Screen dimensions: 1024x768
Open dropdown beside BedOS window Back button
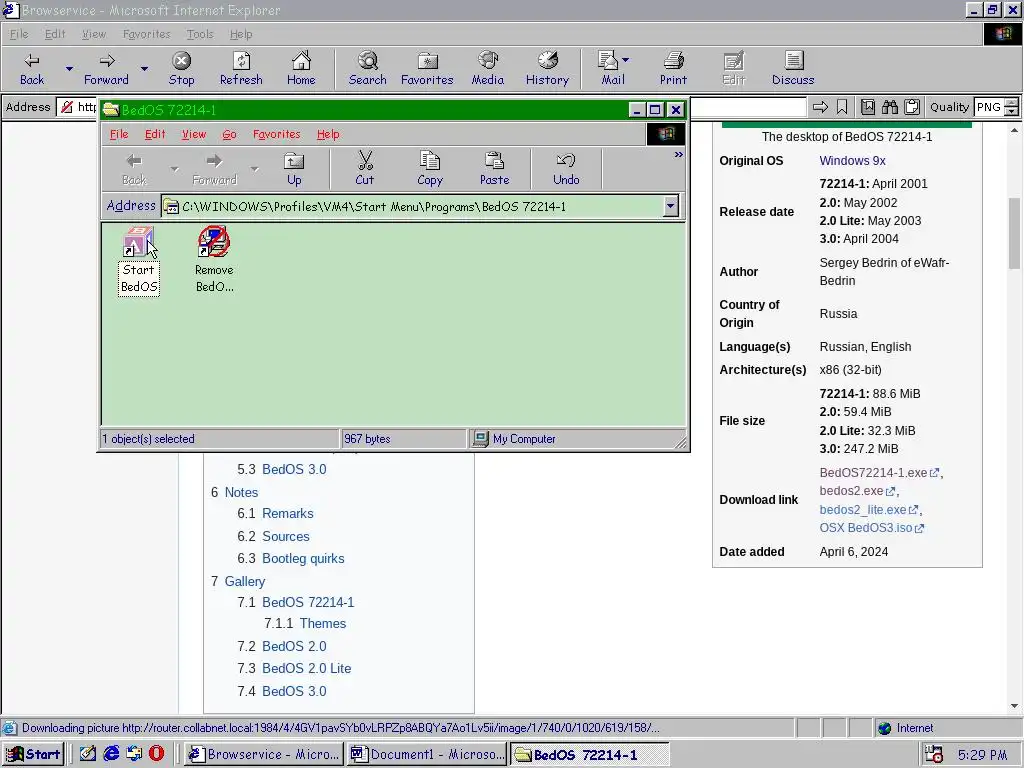(174, 169)
